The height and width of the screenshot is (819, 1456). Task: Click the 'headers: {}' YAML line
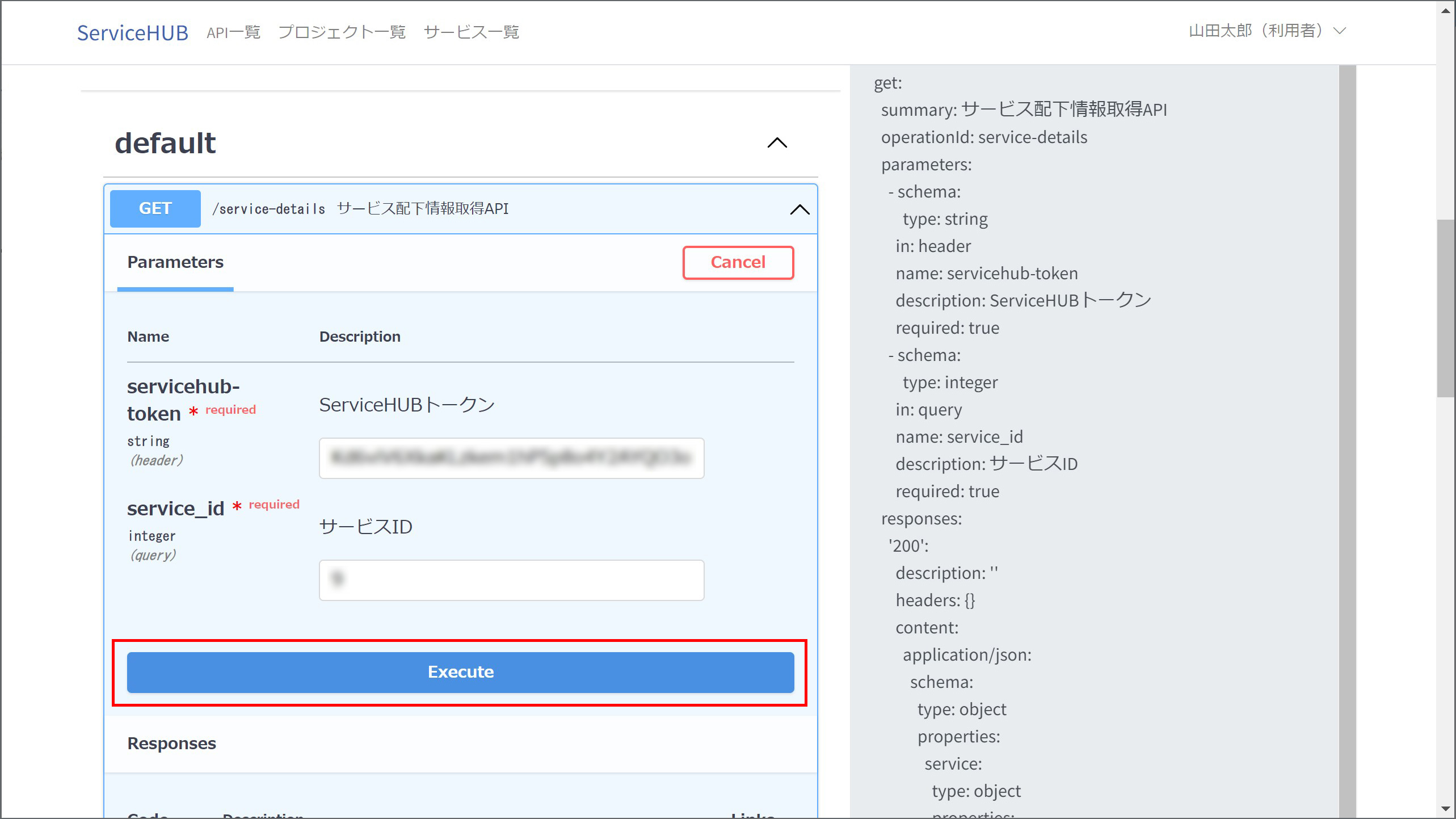pyautogui.click(x=935, y=600)
